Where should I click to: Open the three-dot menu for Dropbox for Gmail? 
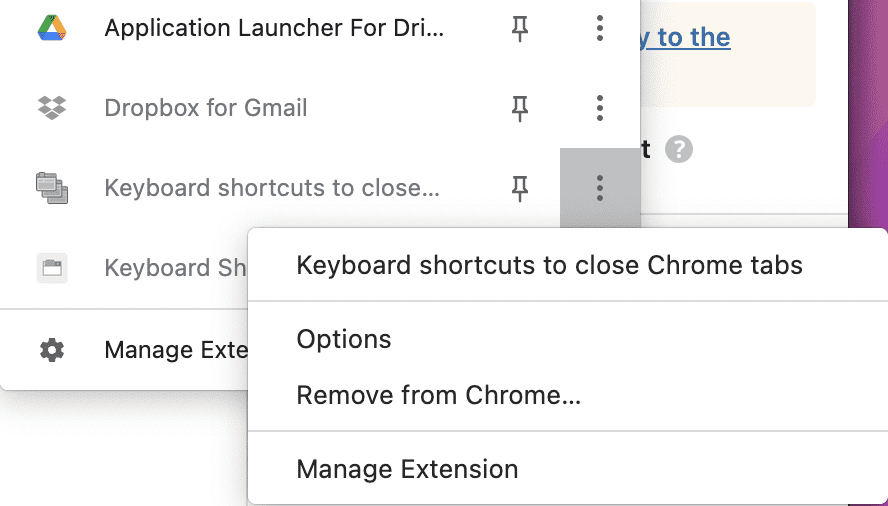tap(599, 108)
